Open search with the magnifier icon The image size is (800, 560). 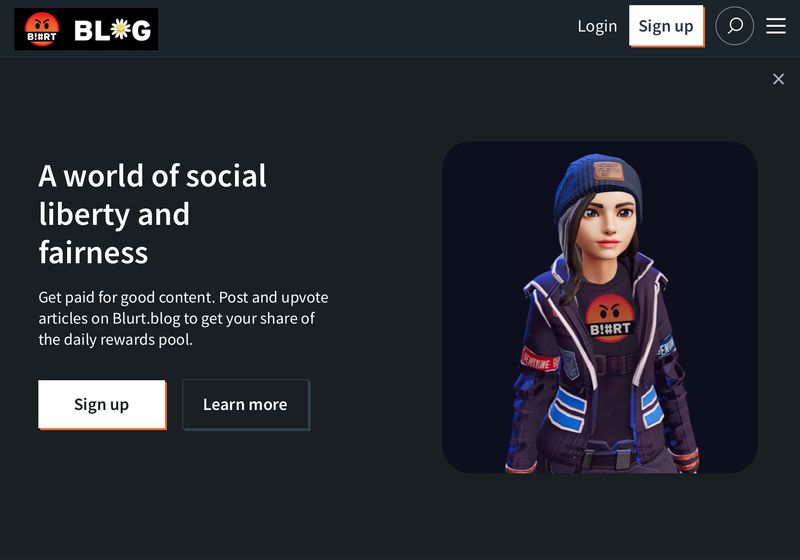(x=735, y=26)
